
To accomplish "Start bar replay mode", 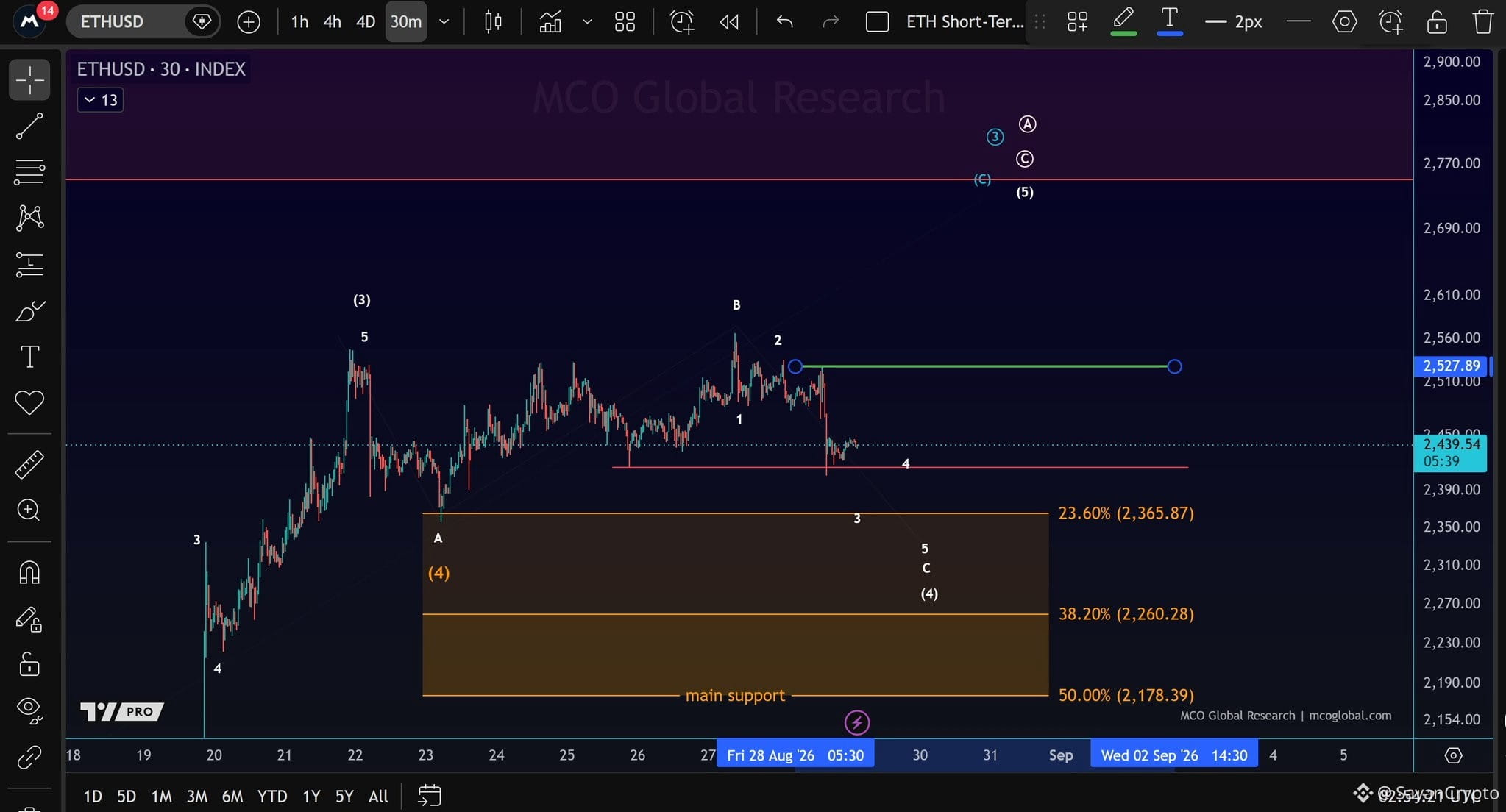I will [x=729, y=22].
